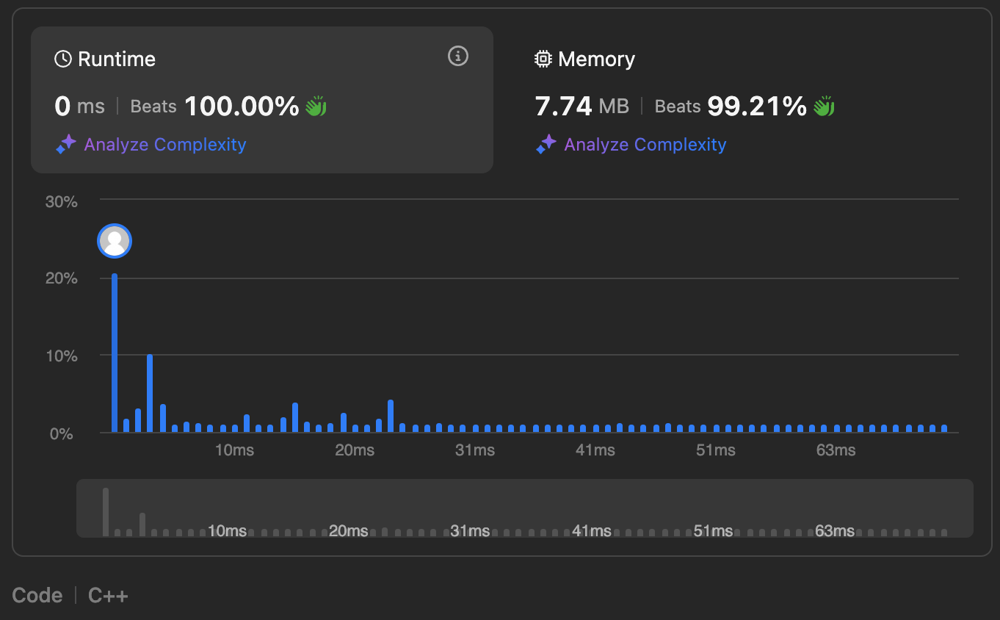Viewport: 1000px width, 620px height.
Task: Open Analyze Complexity for Memory
Action: pyautogui.click(x=644, y=145)
